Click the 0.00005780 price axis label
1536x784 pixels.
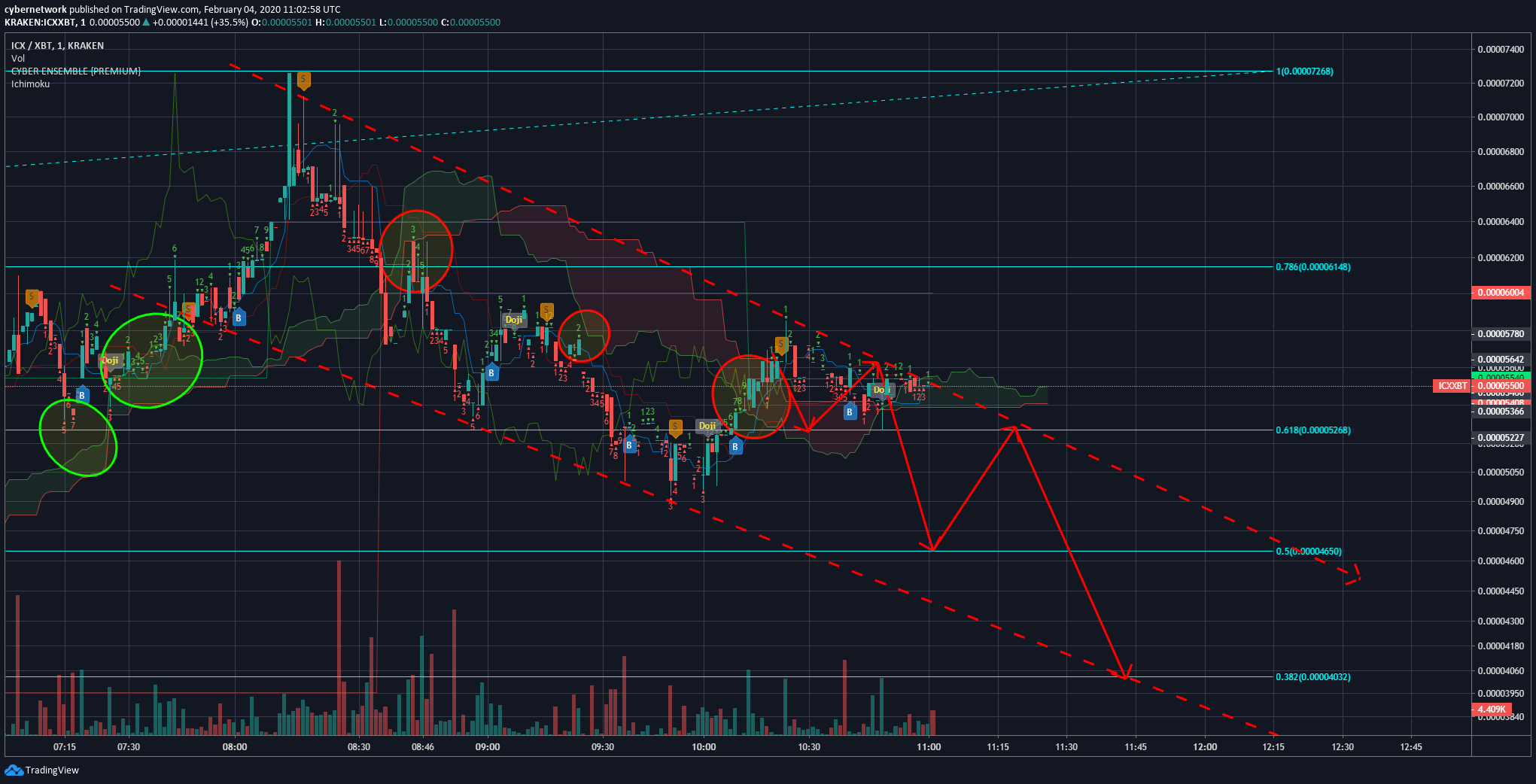click(1501, 333)
